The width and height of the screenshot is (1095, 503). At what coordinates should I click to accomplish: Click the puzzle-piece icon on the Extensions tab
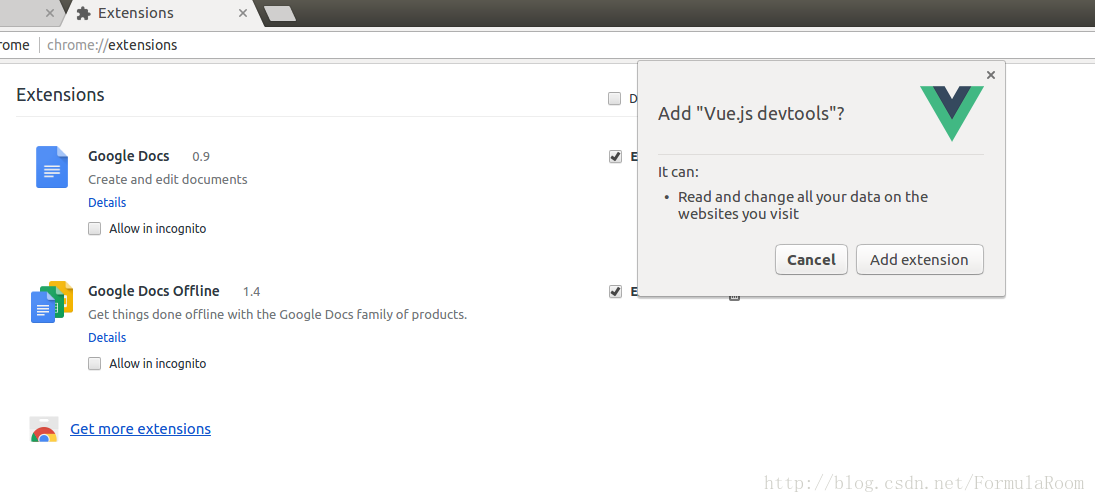coord(84,13)
